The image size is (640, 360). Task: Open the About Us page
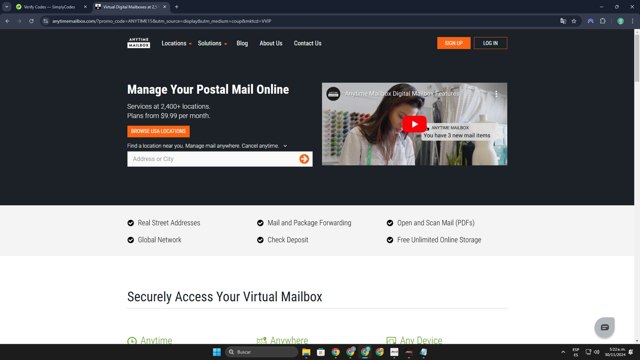[271, 43]
